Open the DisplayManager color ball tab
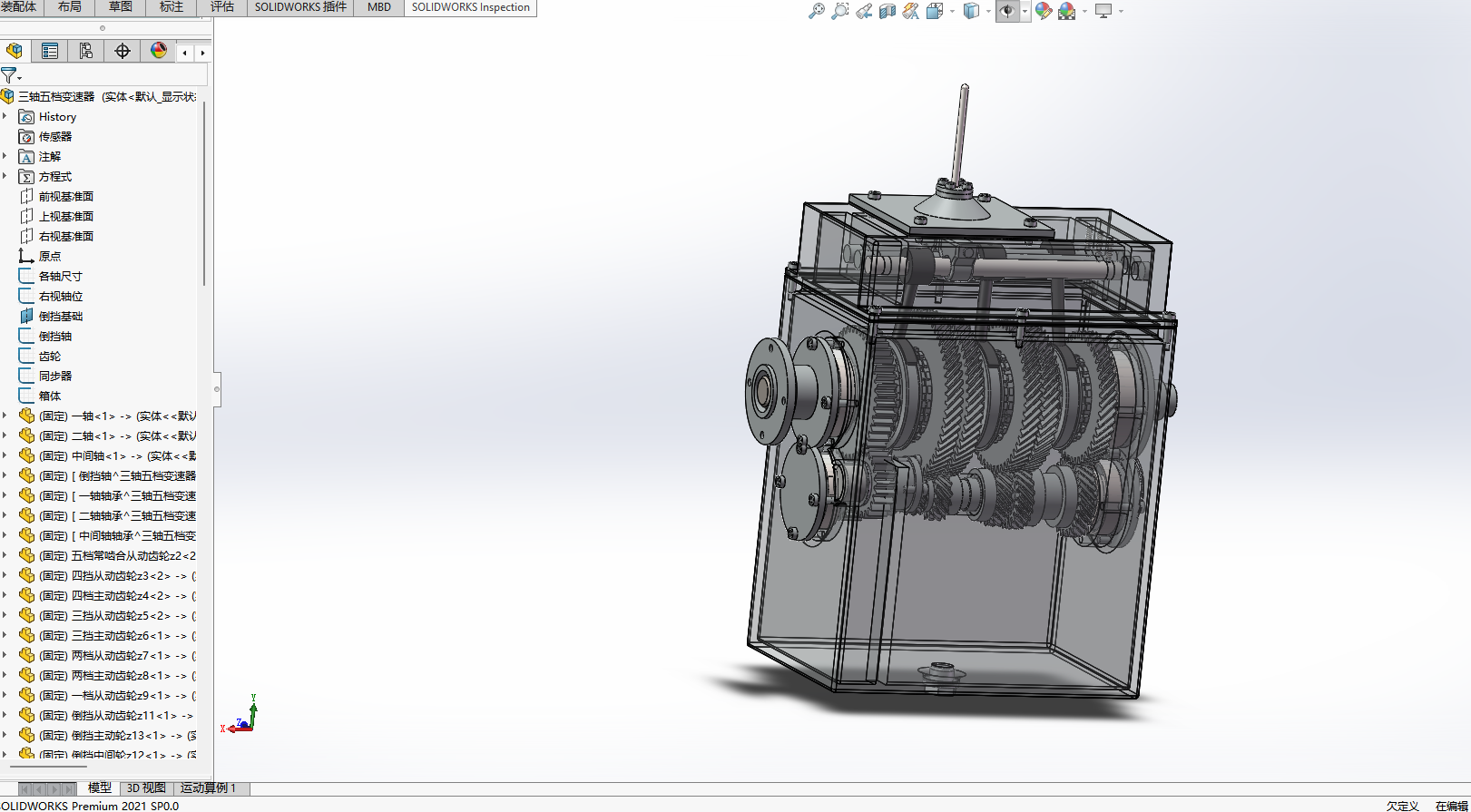Viewport: 1471px width, 812px height. tap(159, 52)
